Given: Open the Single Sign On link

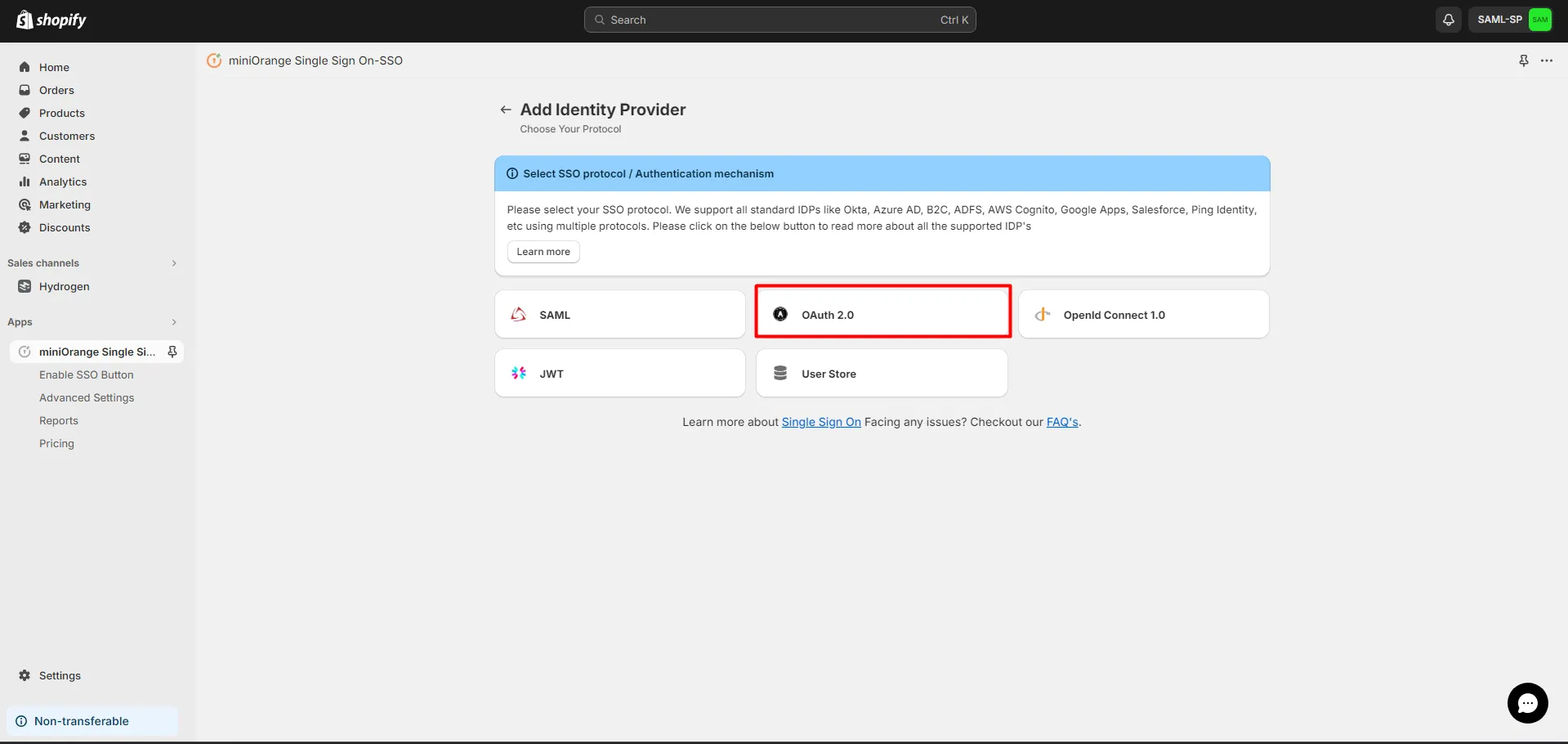Looking at the screenshot, I should click(x=821, y=422).
